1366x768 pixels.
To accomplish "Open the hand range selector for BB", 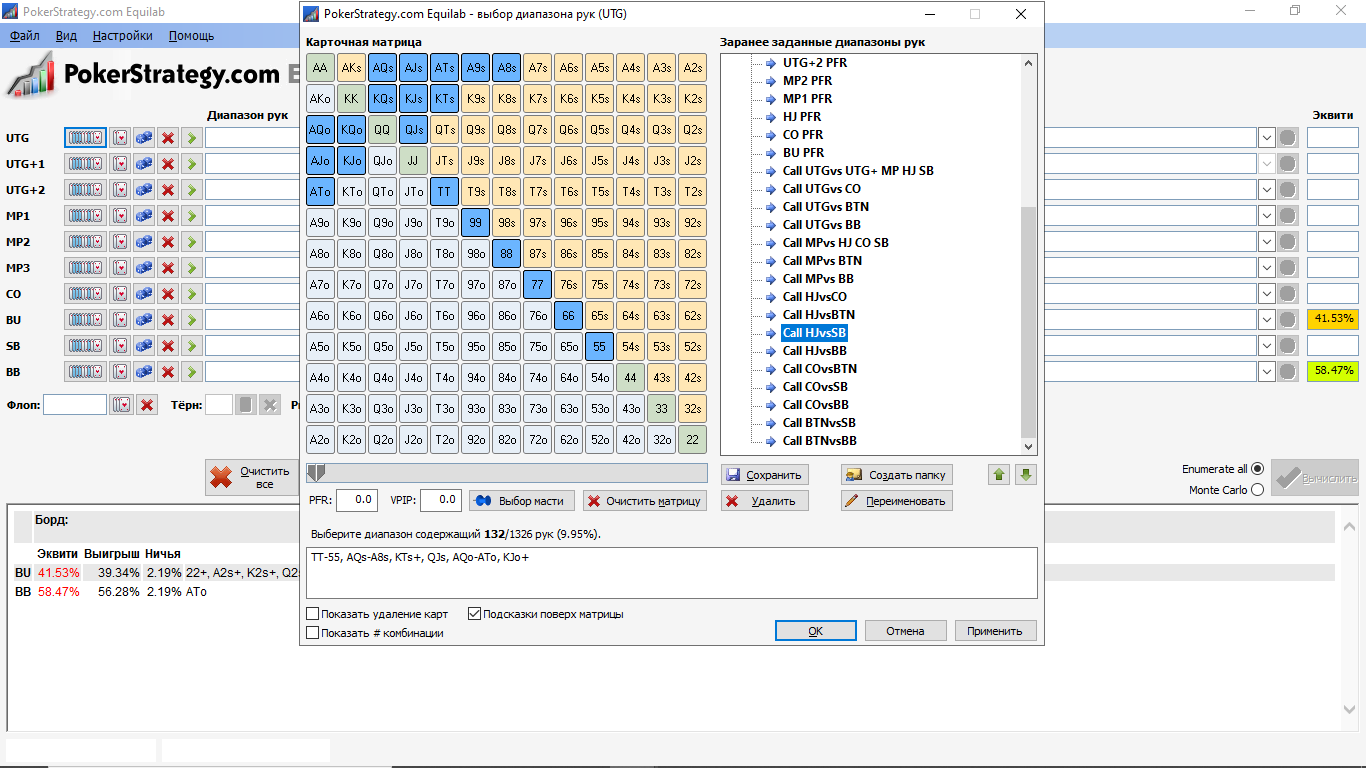I will coord(85,371).
